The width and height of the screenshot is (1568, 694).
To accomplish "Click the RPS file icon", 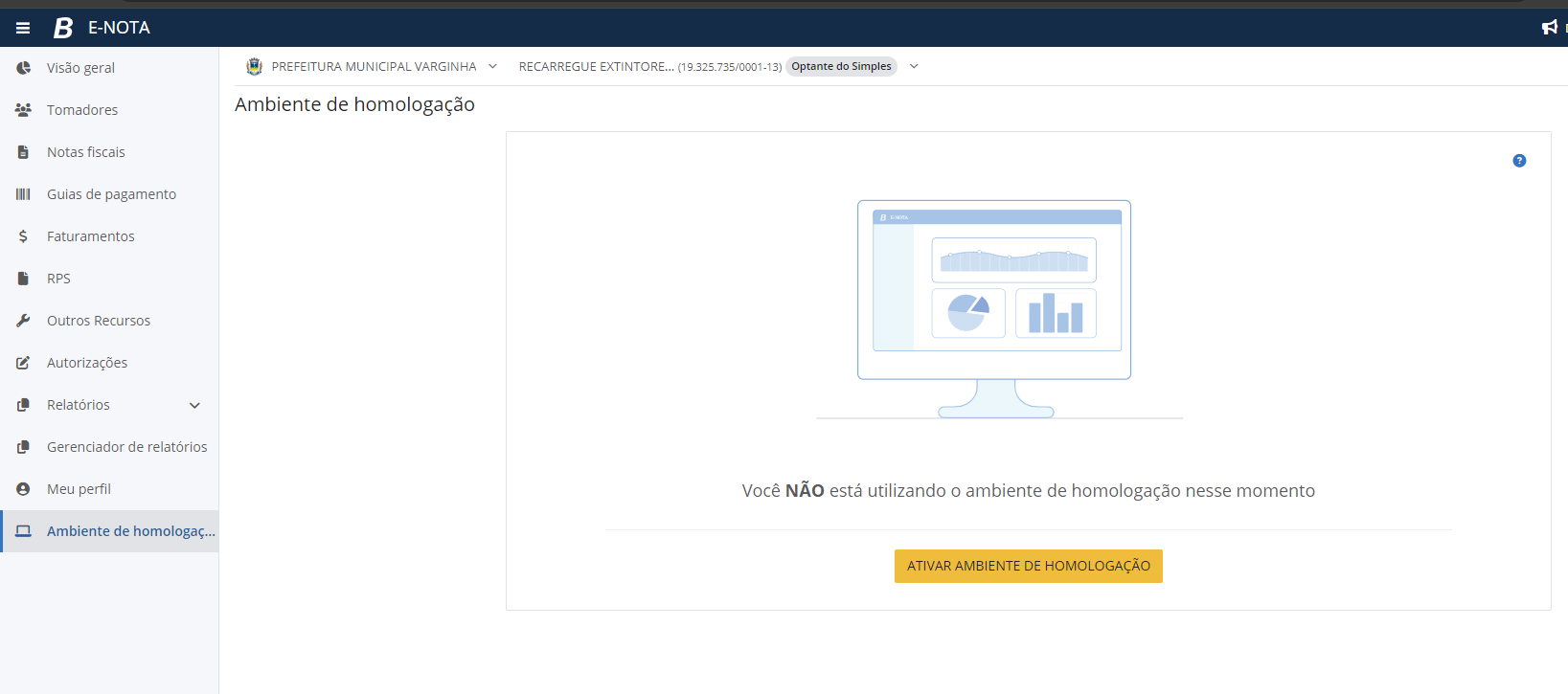I will pos(23,279).
